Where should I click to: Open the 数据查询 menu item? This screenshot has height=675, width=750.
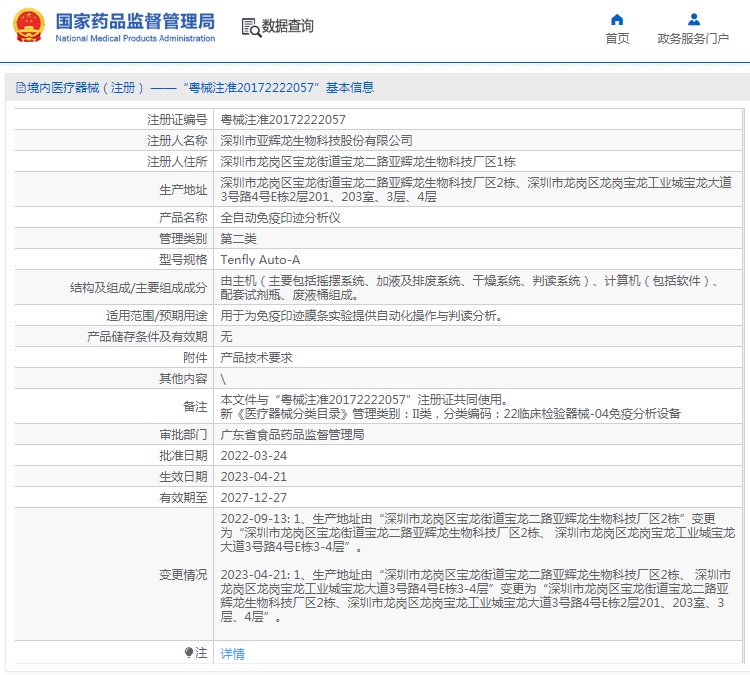[x=287, y=27]
